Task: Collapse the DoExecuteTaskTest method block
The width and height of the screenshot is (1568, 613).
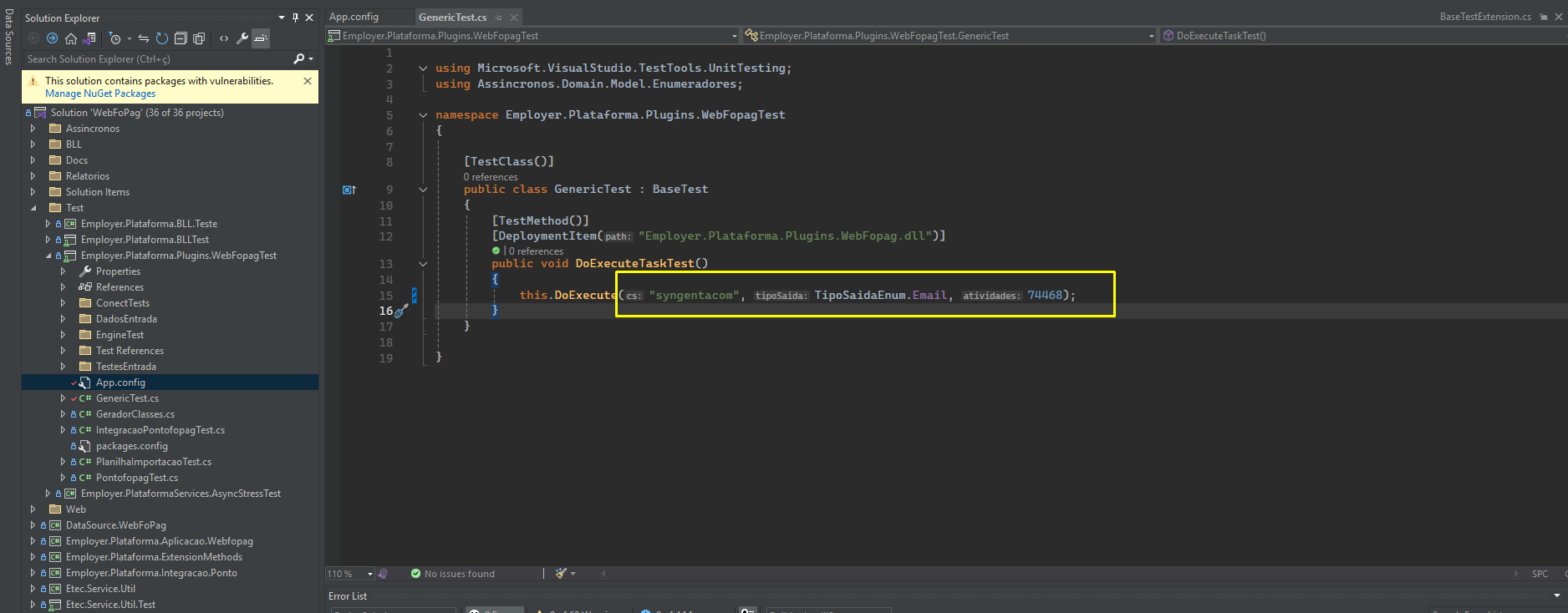Action: click(x=423, y=264)
